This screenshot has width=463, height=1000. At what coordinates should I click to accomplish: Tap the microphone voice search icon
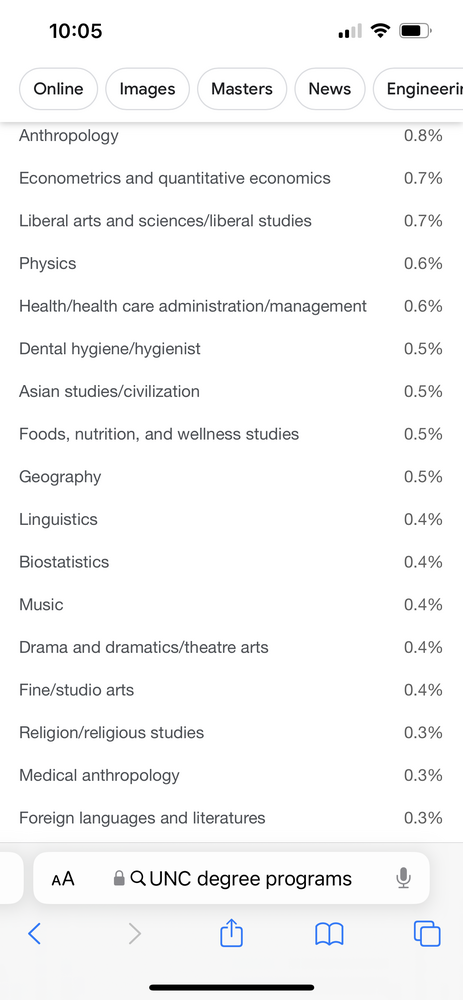click(x=402, y=879)
